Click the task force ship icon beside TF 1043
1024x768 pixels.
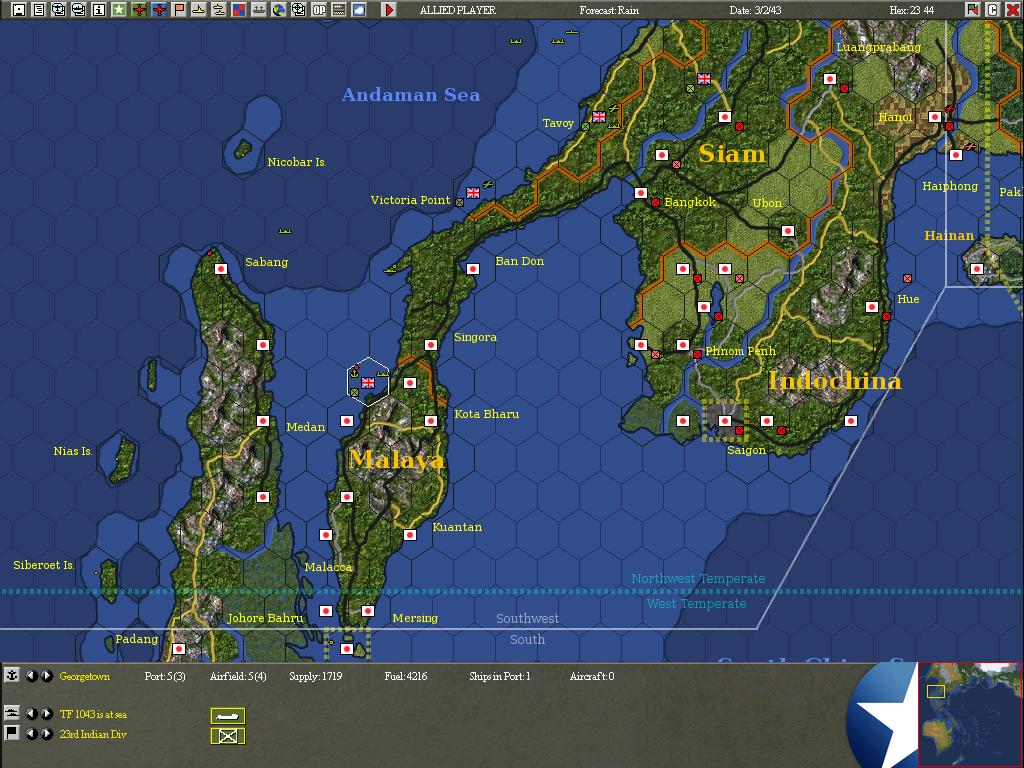click(x=12, y=713)
